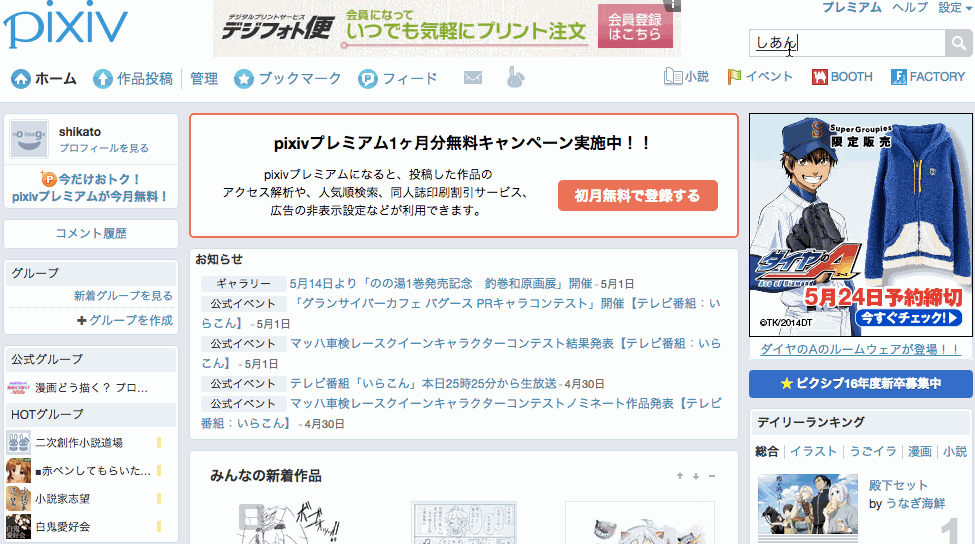Viewport: 975px width, 544px height.
Task: Click the Feed P icon
Action: point(367,79)
